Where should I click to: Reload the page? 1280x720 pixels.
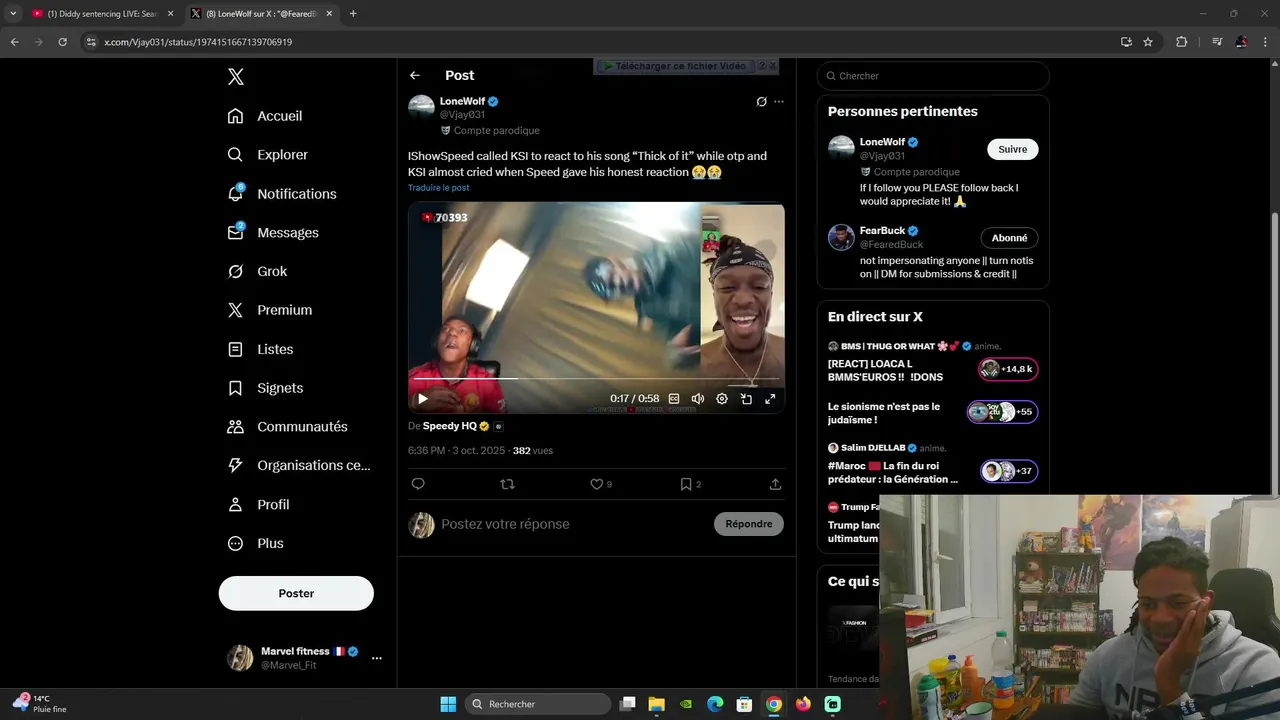(x=62, y=42)
